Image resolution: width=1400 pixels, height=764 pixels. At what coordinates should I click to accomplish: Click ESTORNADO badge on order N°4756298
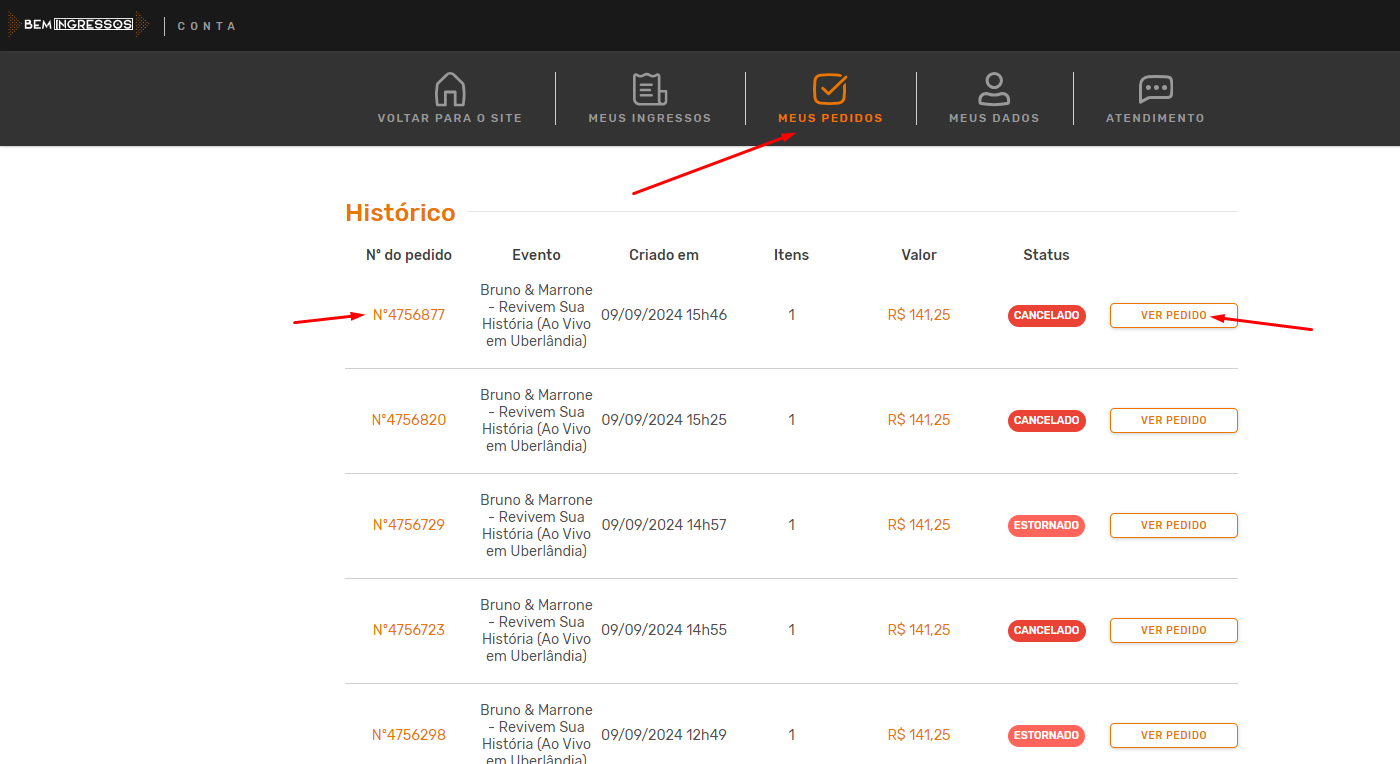pyautogui.click(x=1047, y=735)
